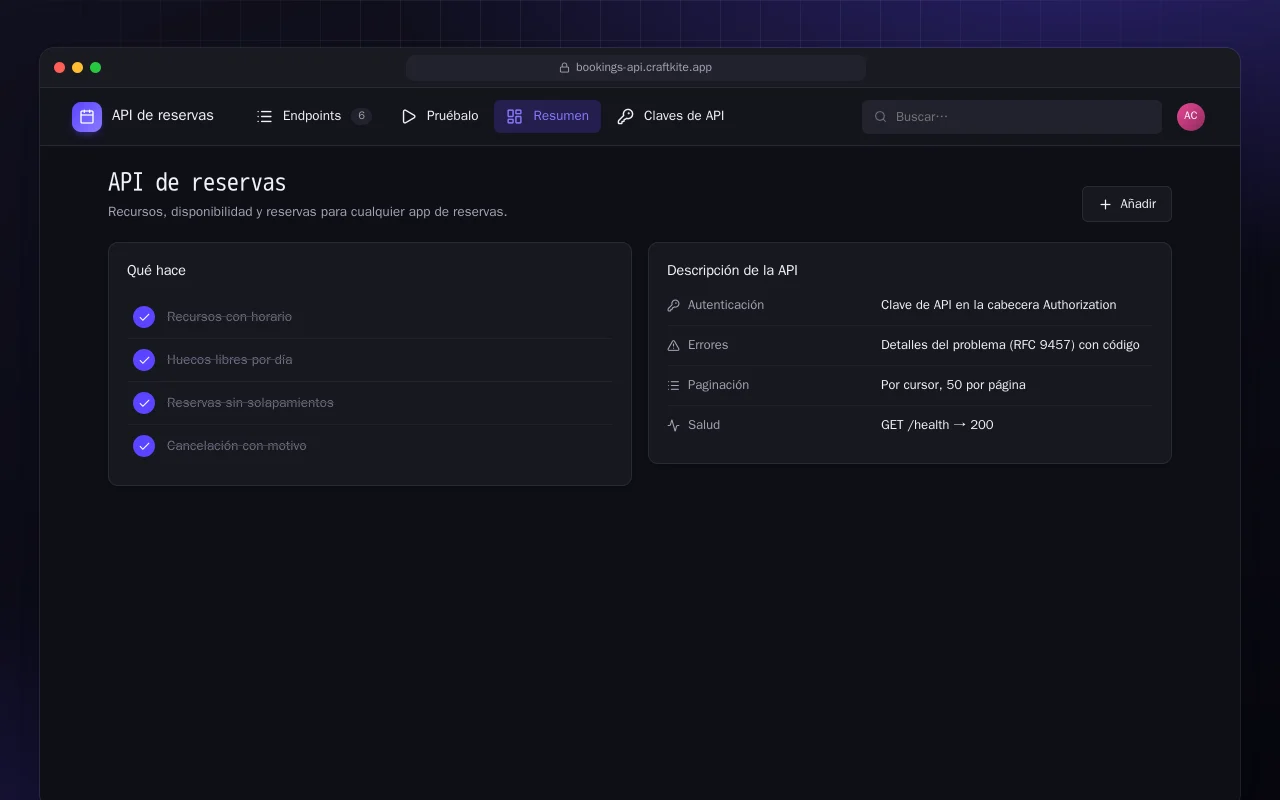Click the 'Autenticación' row label
1280x800 pixels.
coord(726,305)
